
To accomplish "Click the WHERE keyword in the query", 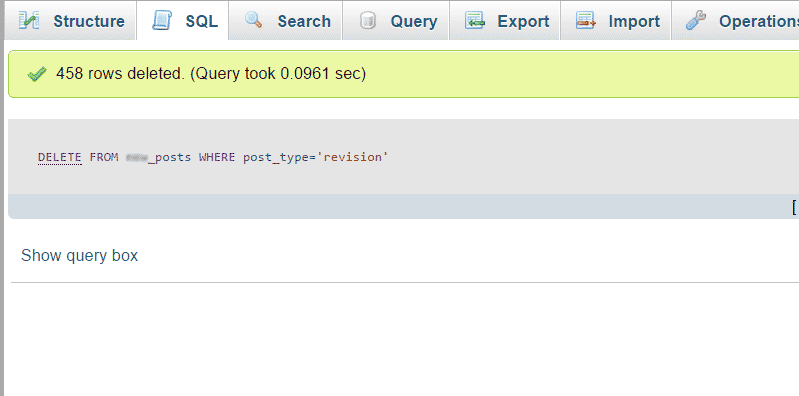I will (217, 157).
